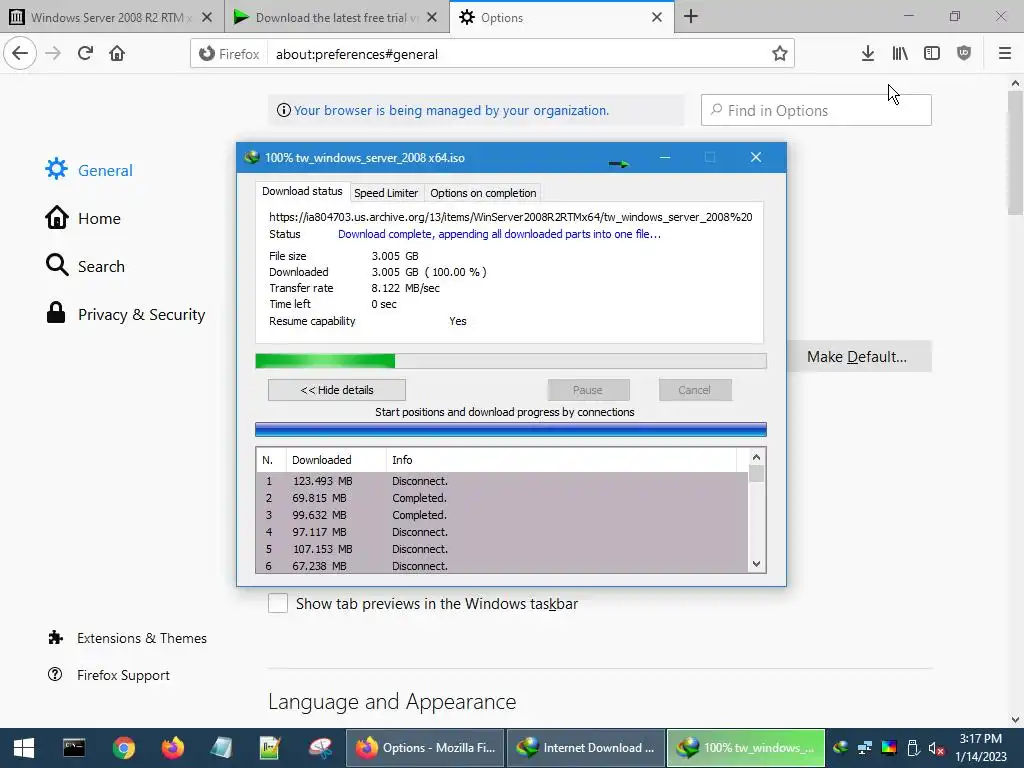Open the General settings category
This screenshot has width=1024, height=768.
point(89,170)
